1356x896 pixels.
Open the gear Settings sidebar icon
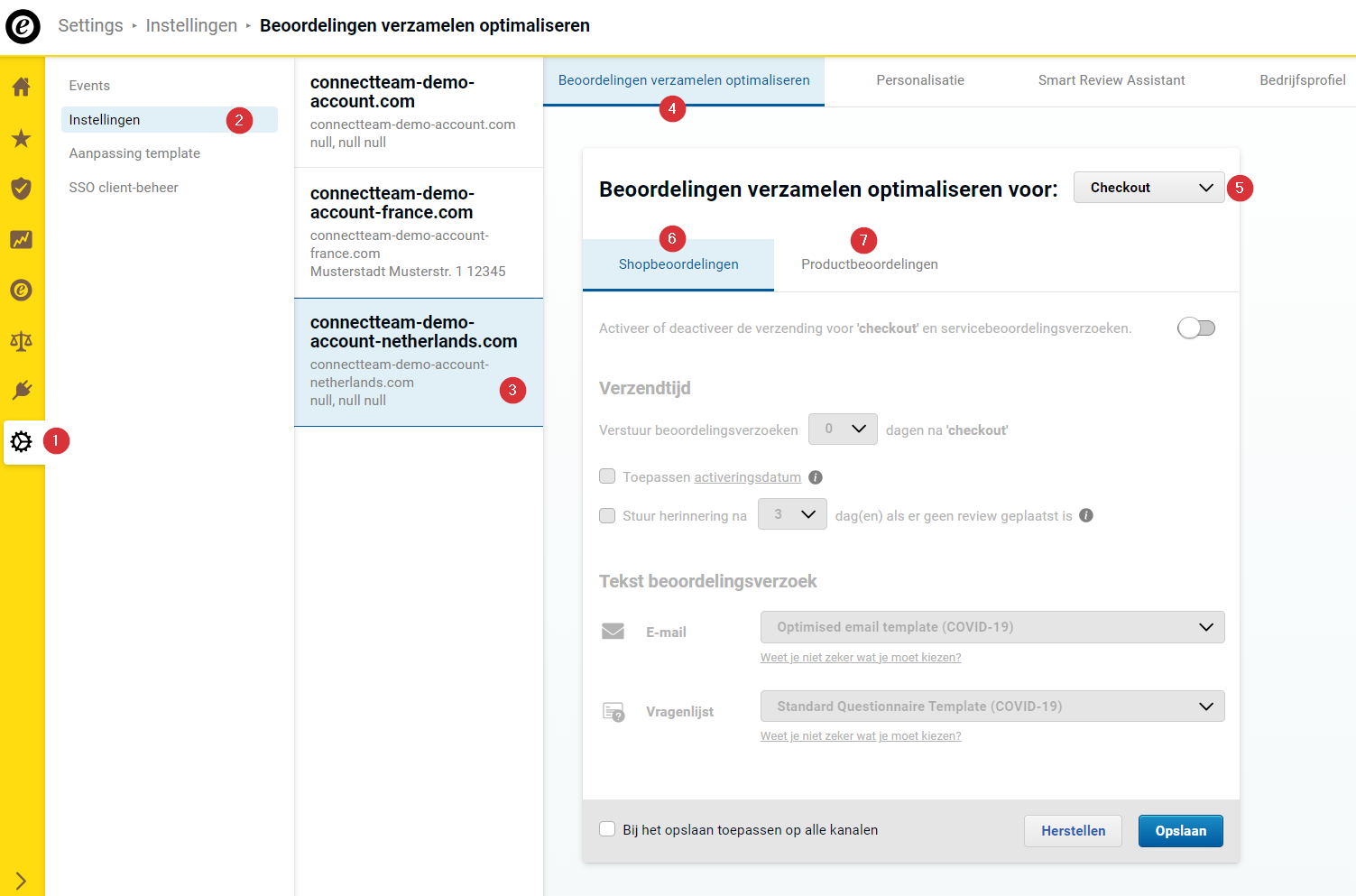[x=22, y=441]
